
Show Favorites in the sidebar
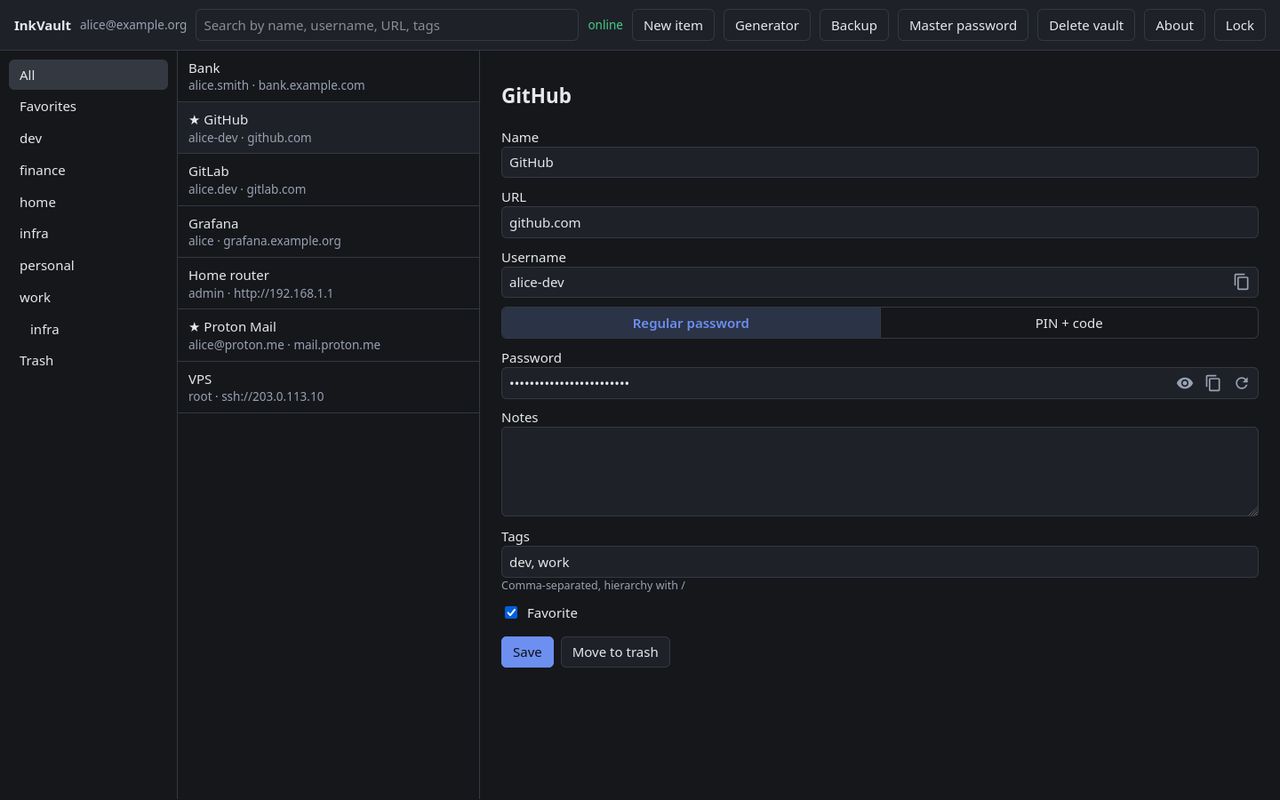pyautogui.click(x=89, y=106)
